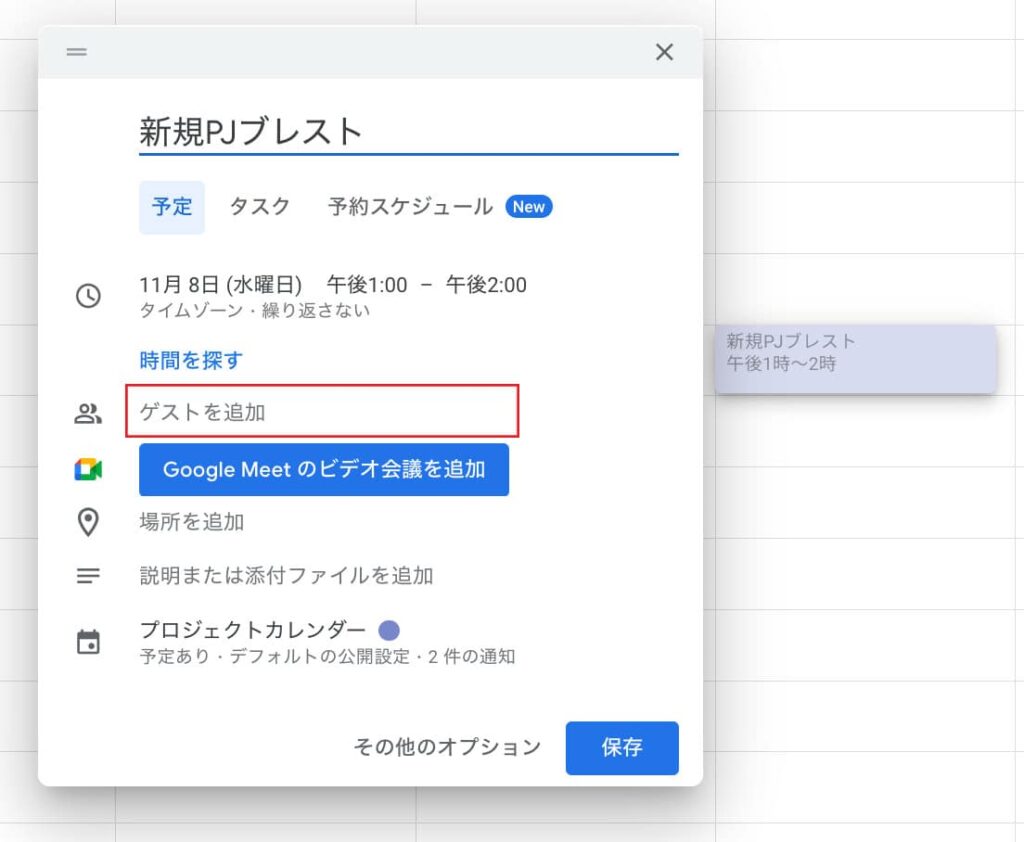Image resolution: width=1024 pixels, height=842 pixels.
Task: Click the clock icon beside the date
Action: (x=89, y=296)
